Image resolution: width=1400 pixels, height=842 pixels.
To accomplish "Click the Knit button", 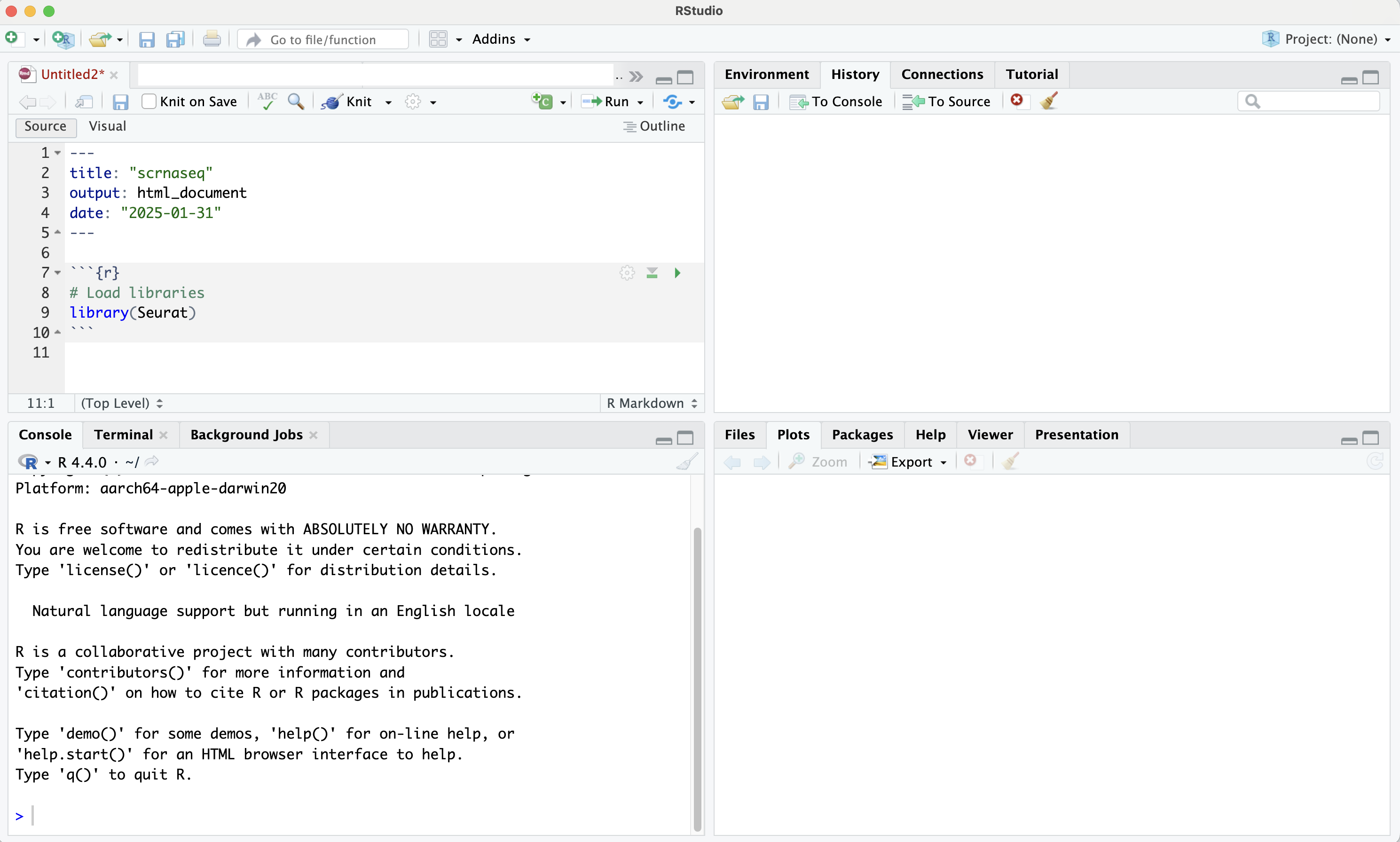I will pos(347,101).
